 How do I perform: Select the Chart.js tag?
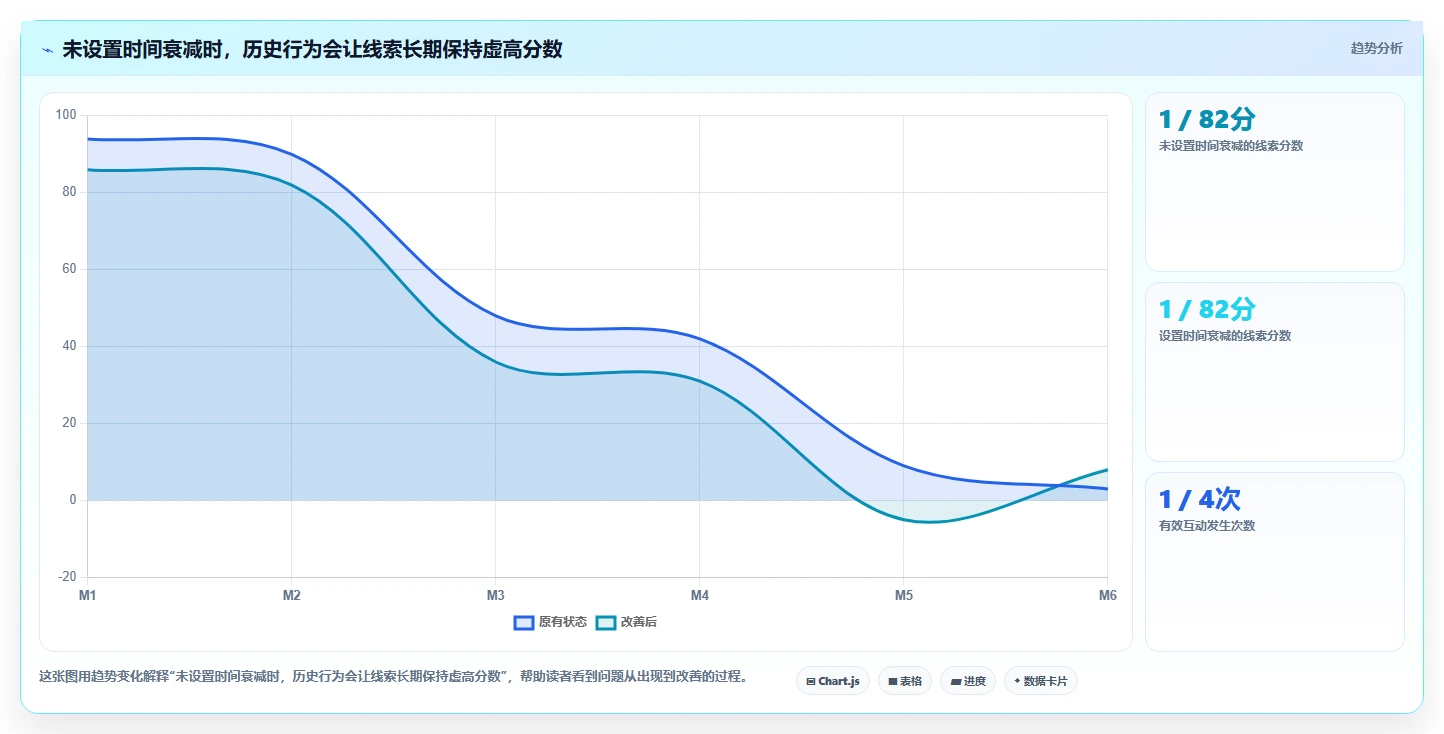click(x=832, y=681)
